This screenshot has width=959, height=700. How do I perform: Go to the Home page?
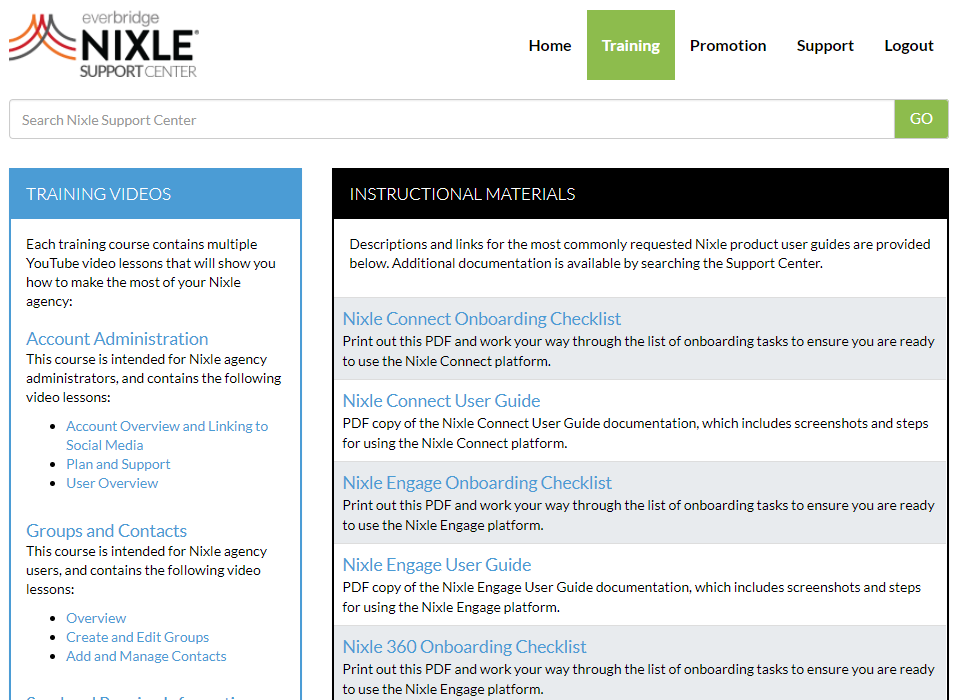550,46
